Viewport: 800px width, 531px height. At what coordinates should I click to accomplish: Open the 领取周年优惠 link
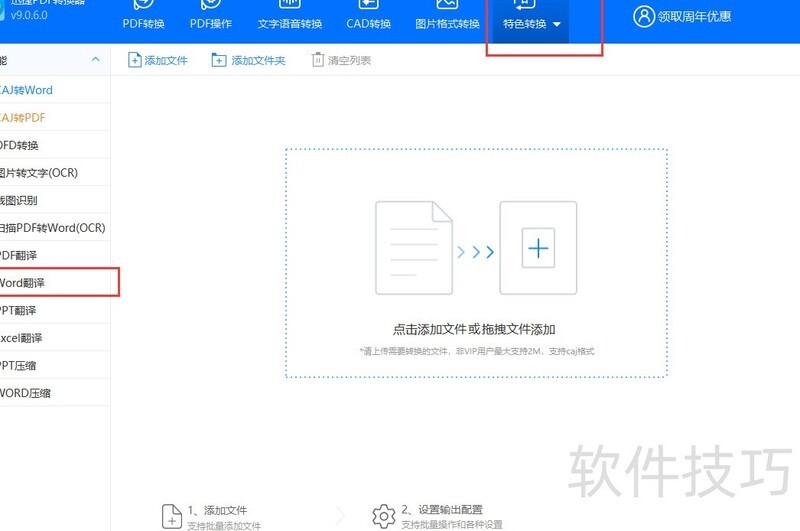tap(694, 17)
